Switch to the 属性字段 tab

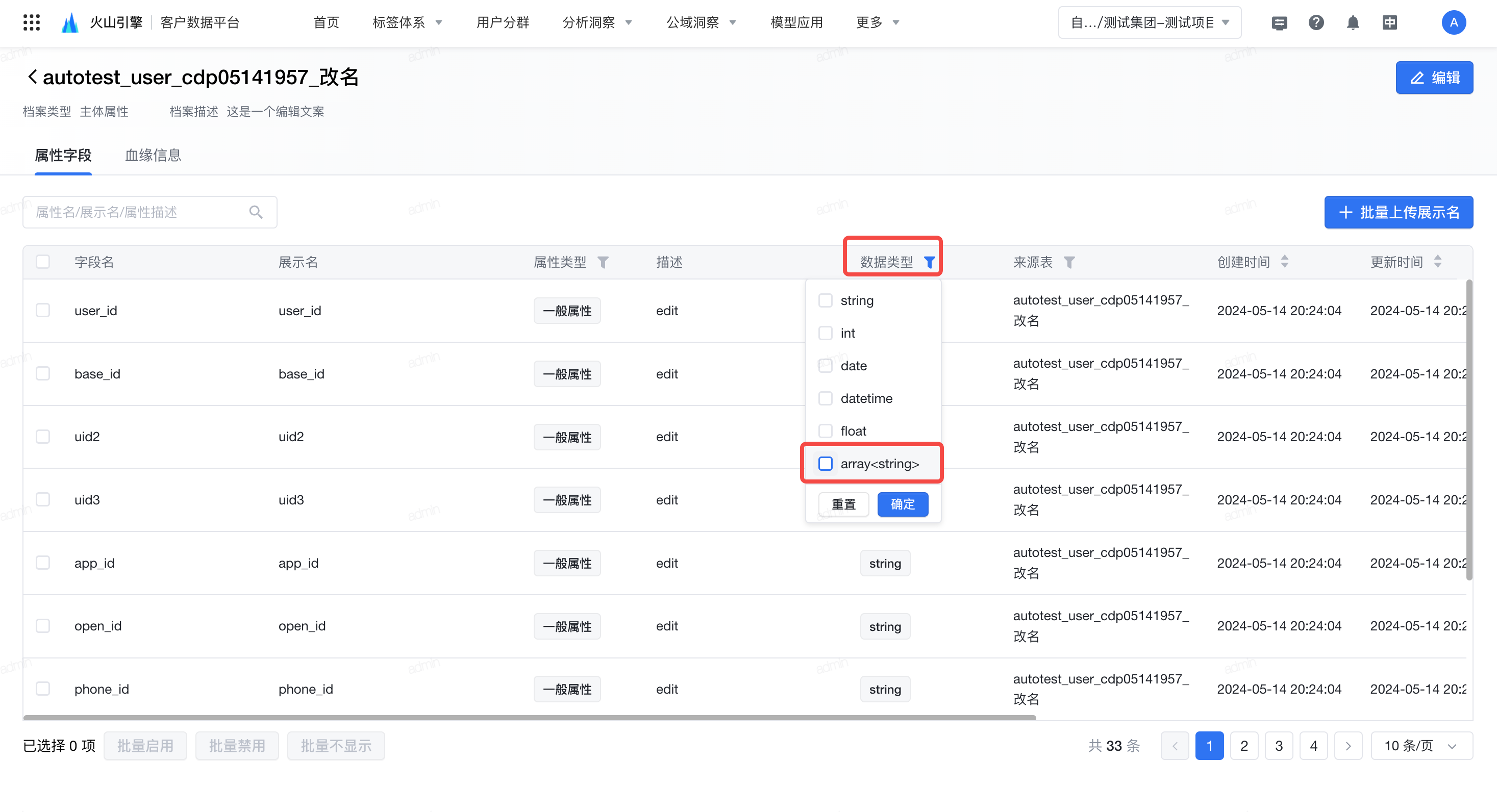(63, 155)
